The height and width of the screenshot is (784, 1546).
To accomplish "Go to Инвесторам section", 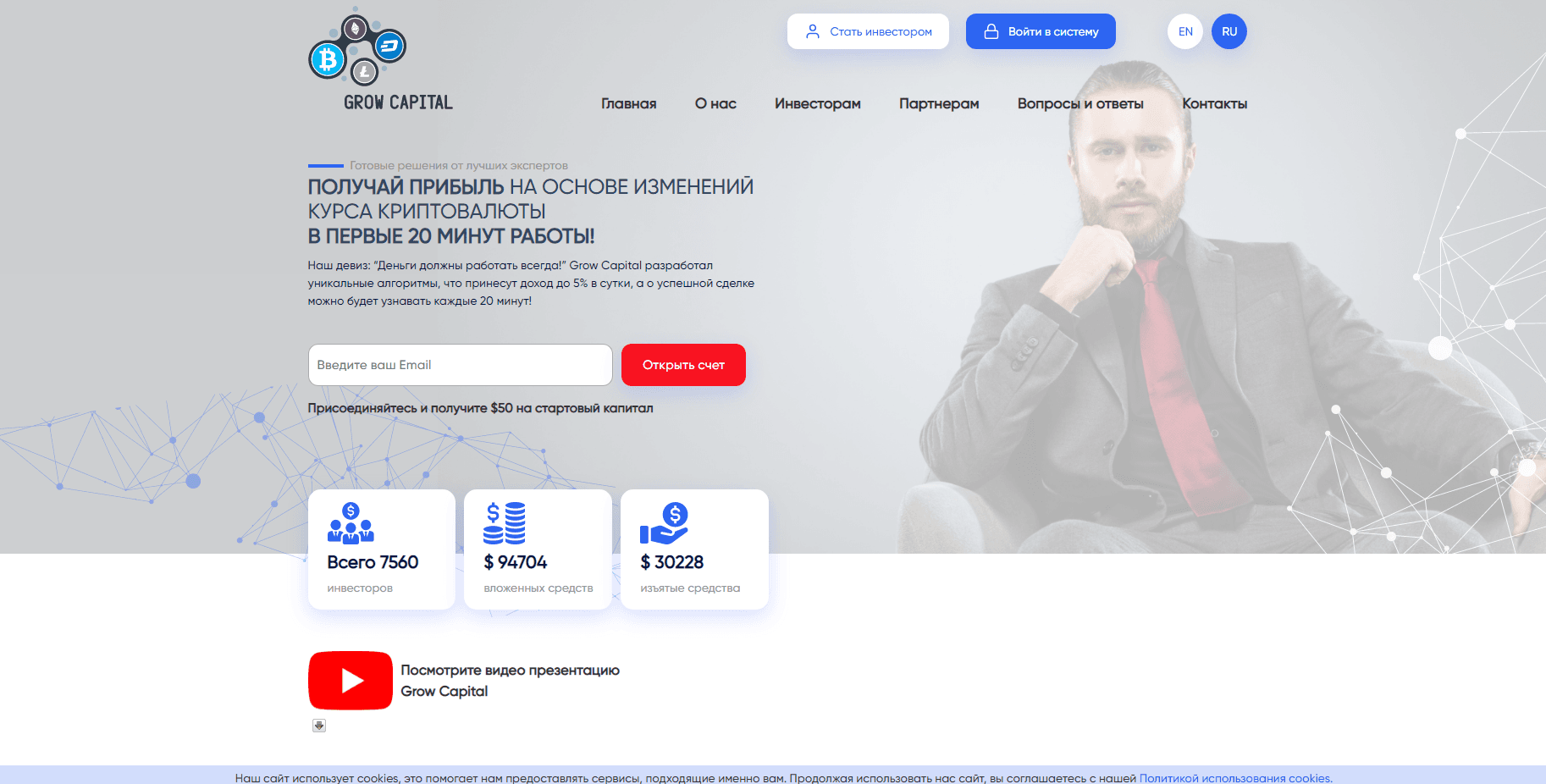I will (x=818, y=103).
